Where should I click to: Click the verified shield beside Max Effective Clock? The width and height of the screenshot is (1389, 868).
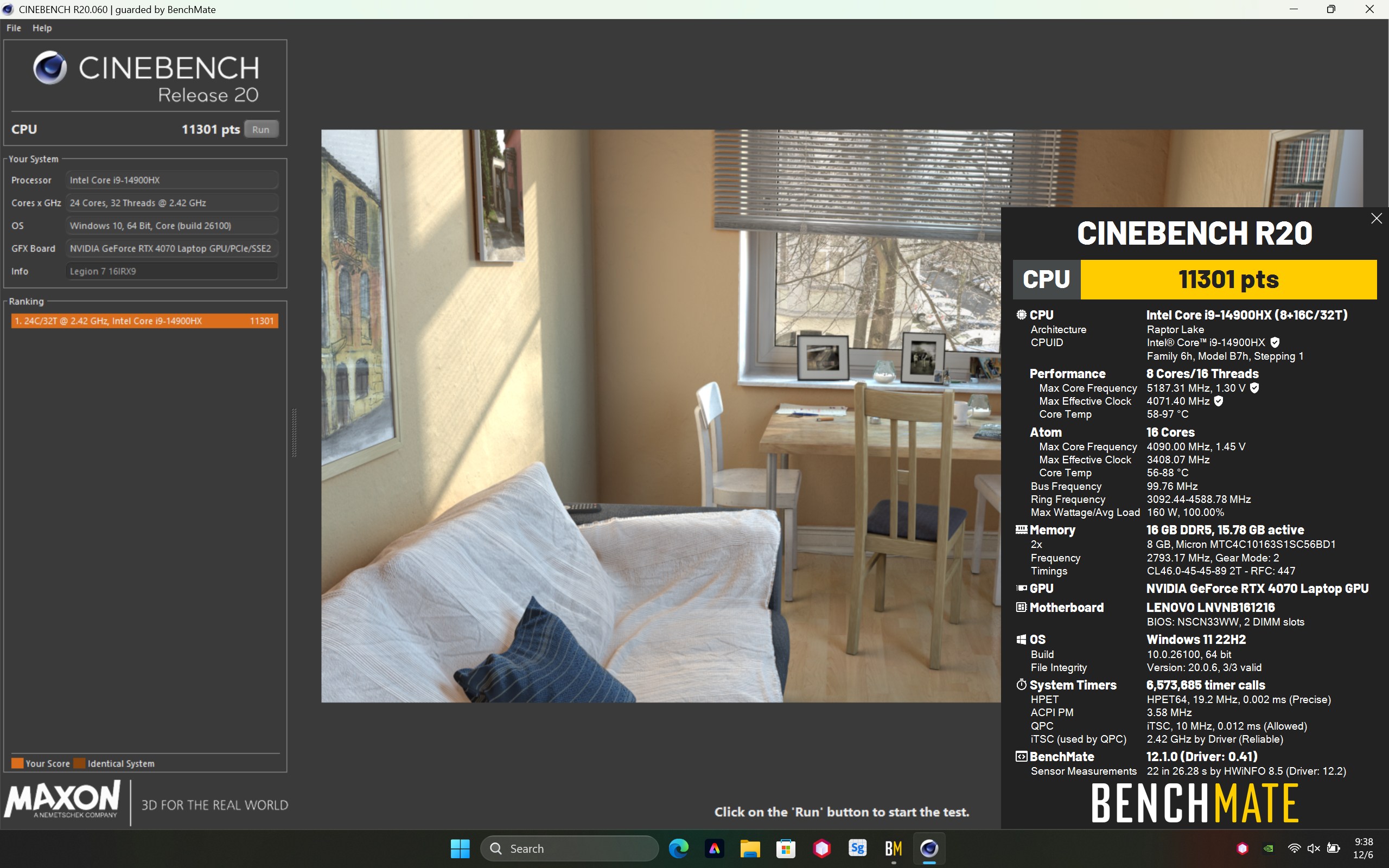click(1219, 401)
